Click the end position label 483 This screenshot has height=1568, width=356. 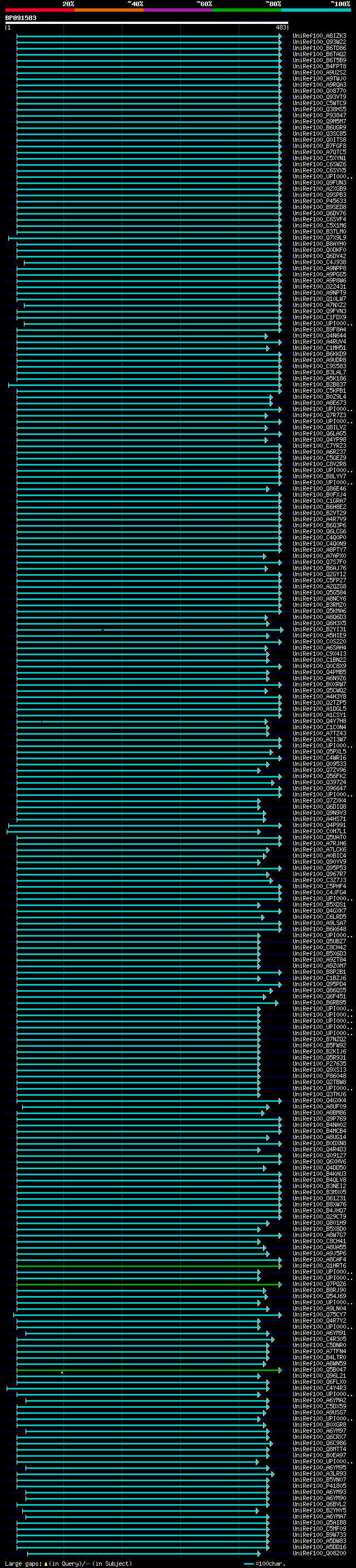pyautogui.click(x=280, y=27)
